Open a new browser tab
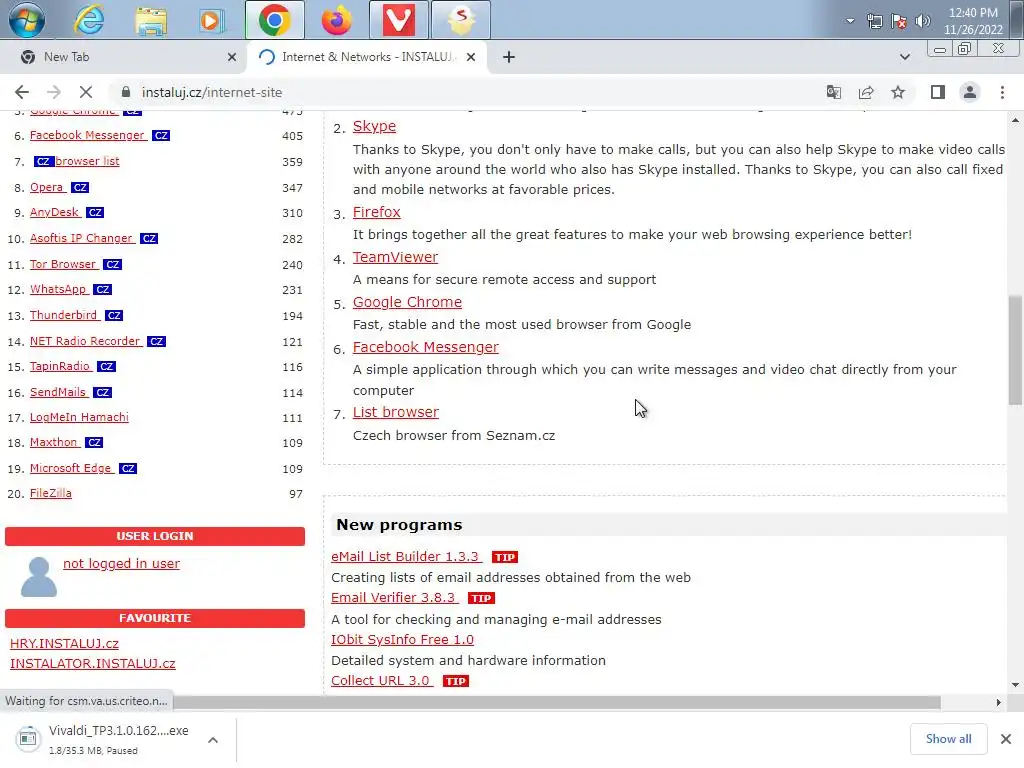Screen dimensions: 1024x768 [509, 57]
